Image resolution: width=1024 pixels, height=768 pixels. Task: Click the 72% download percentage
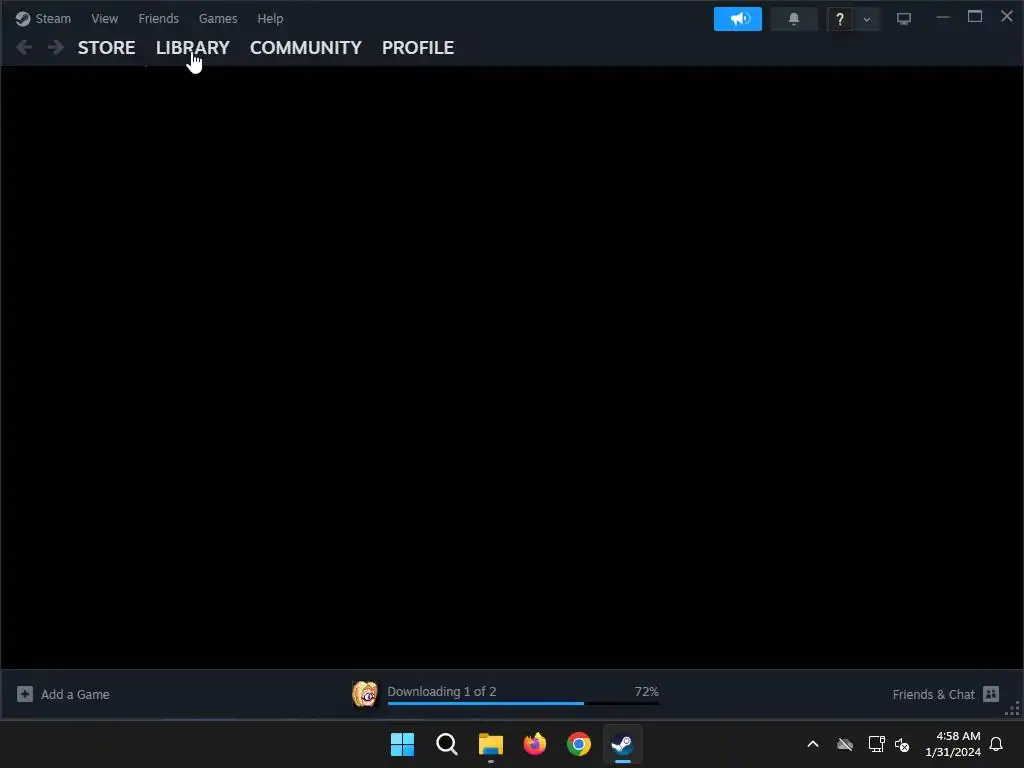(x=647, y=691)
